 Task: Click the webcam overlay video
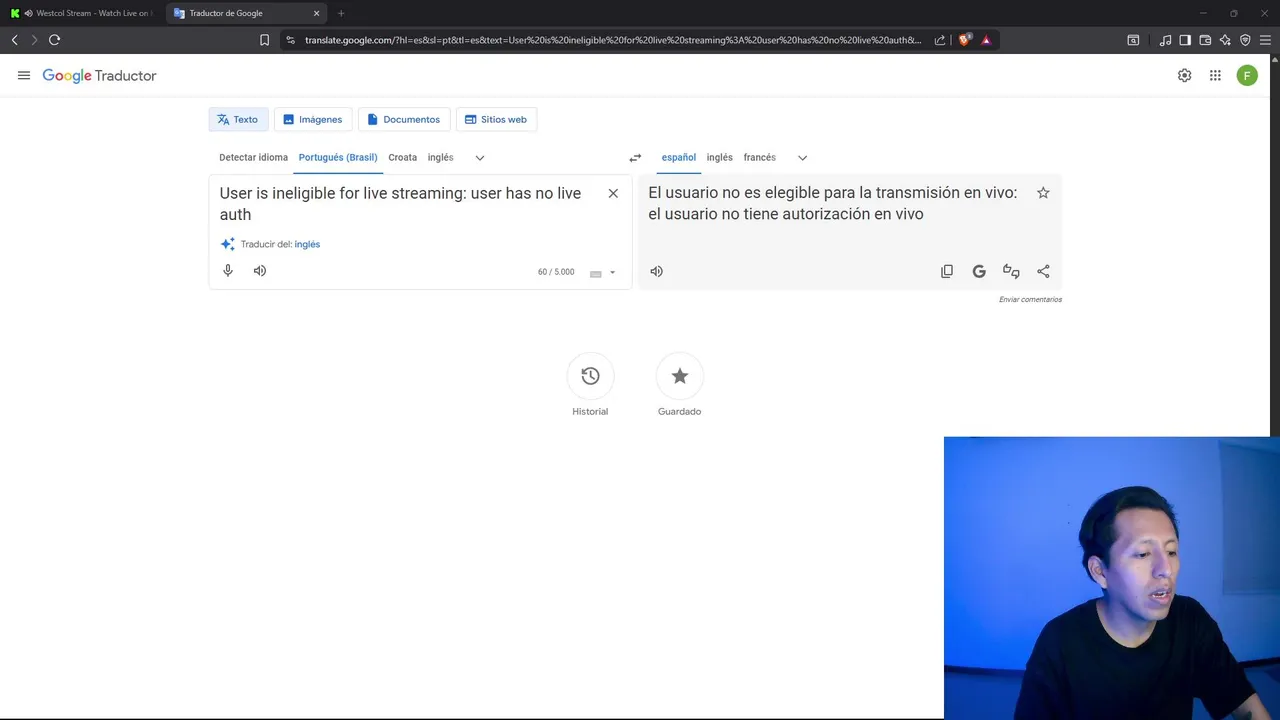pos(1111,577)
